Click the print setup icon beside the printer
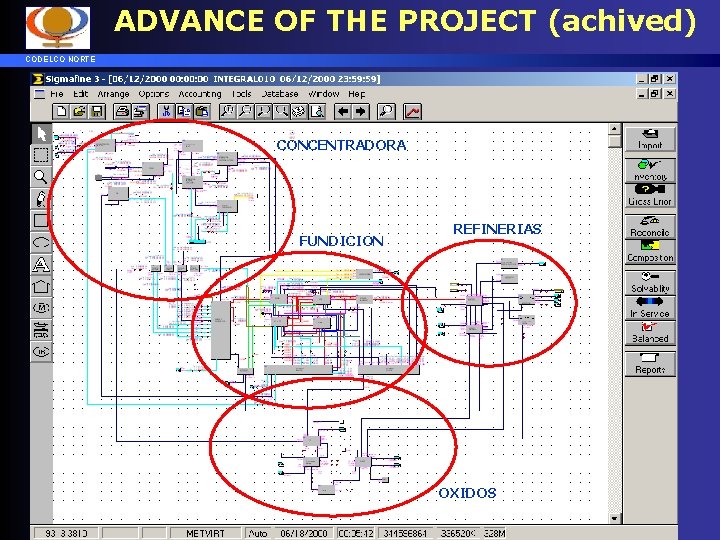The image size is (720, 540). (x=140, y=112)
